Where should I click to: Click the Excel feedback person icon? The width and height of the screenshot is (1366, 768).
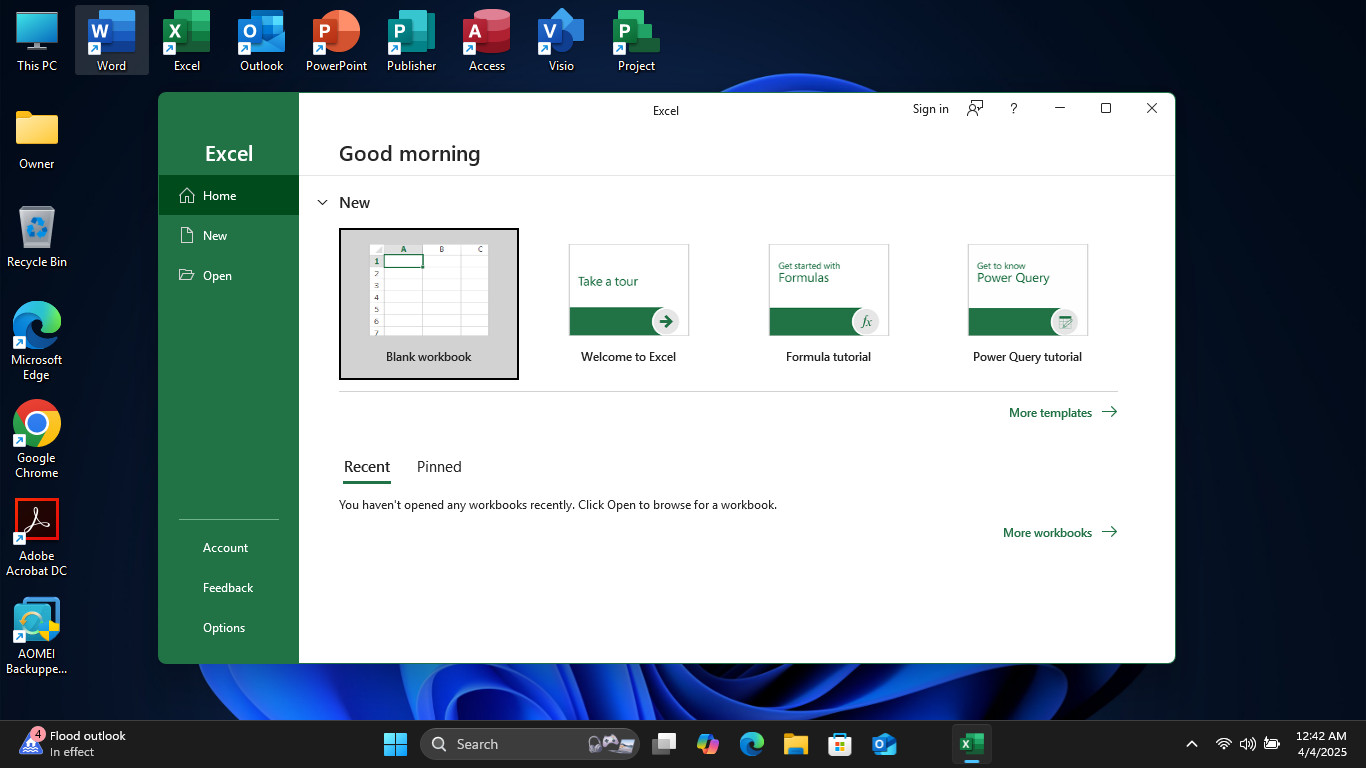pyautogui.click(x=975, y=108)
